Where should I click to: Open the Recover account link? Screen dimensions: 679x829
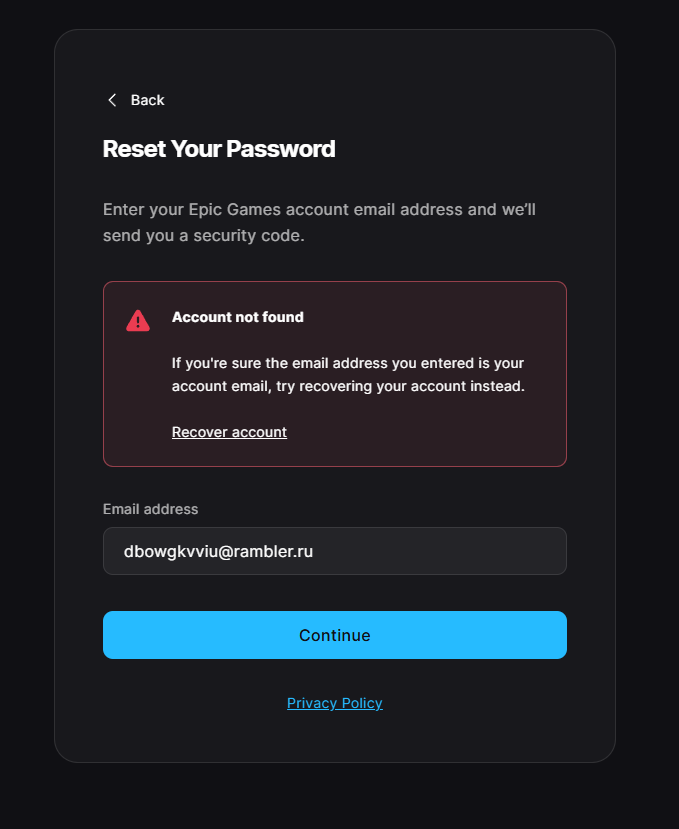(230, 432)
